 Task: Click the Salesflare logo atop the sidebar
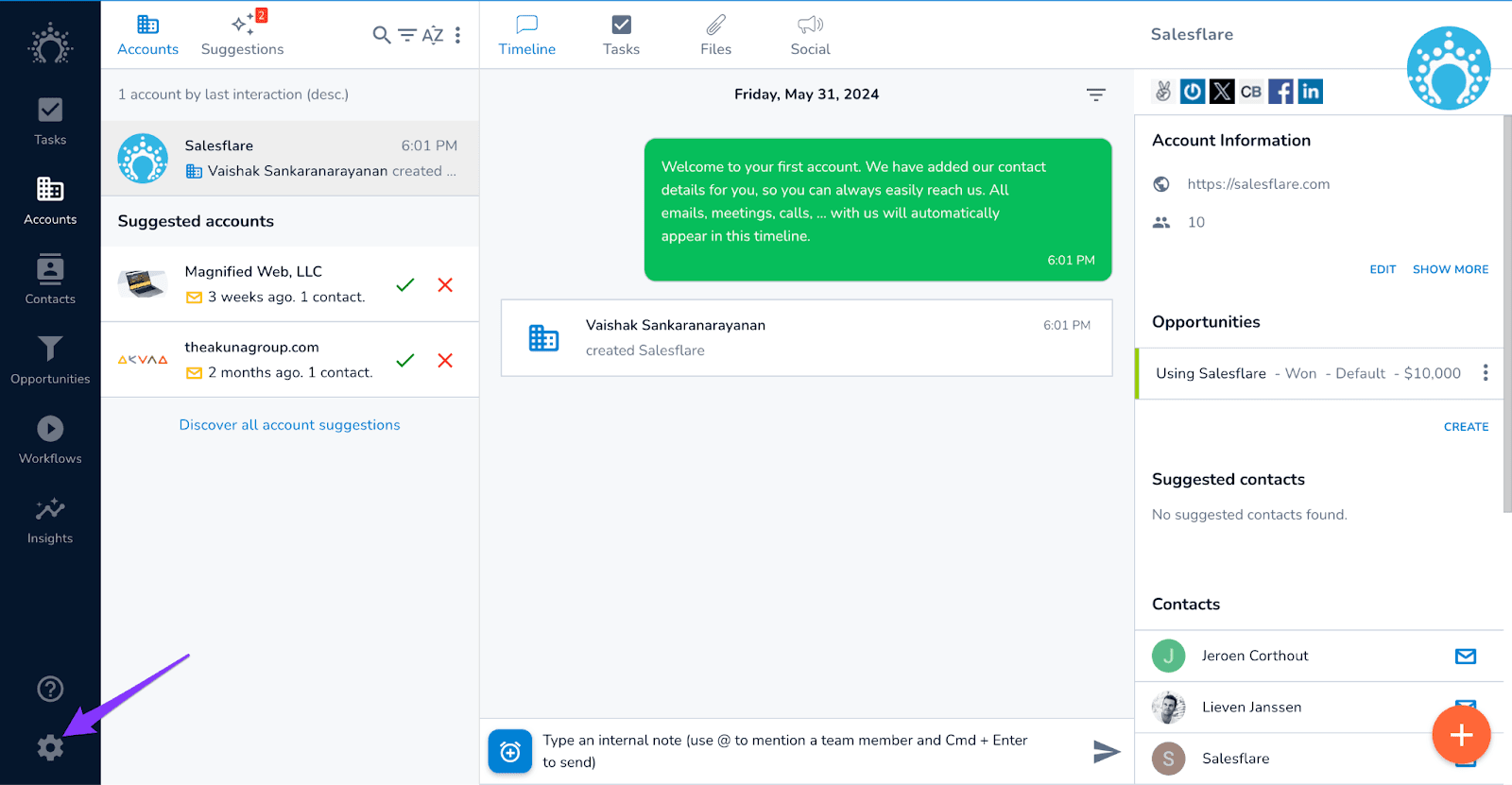(50, 44)
